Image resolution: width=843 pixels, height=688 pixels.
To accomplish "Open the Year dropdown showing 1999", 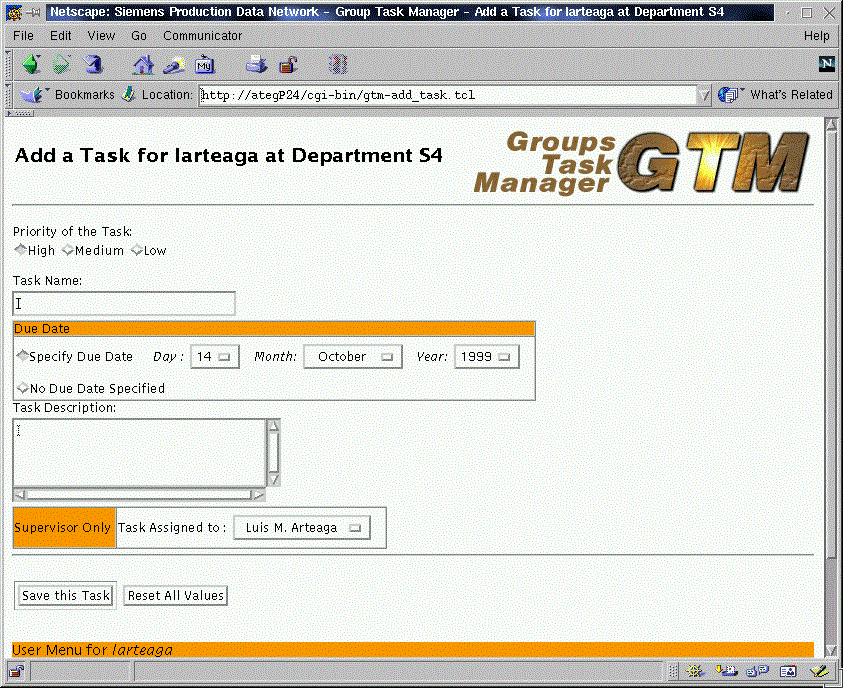I will tap(487, 356).
